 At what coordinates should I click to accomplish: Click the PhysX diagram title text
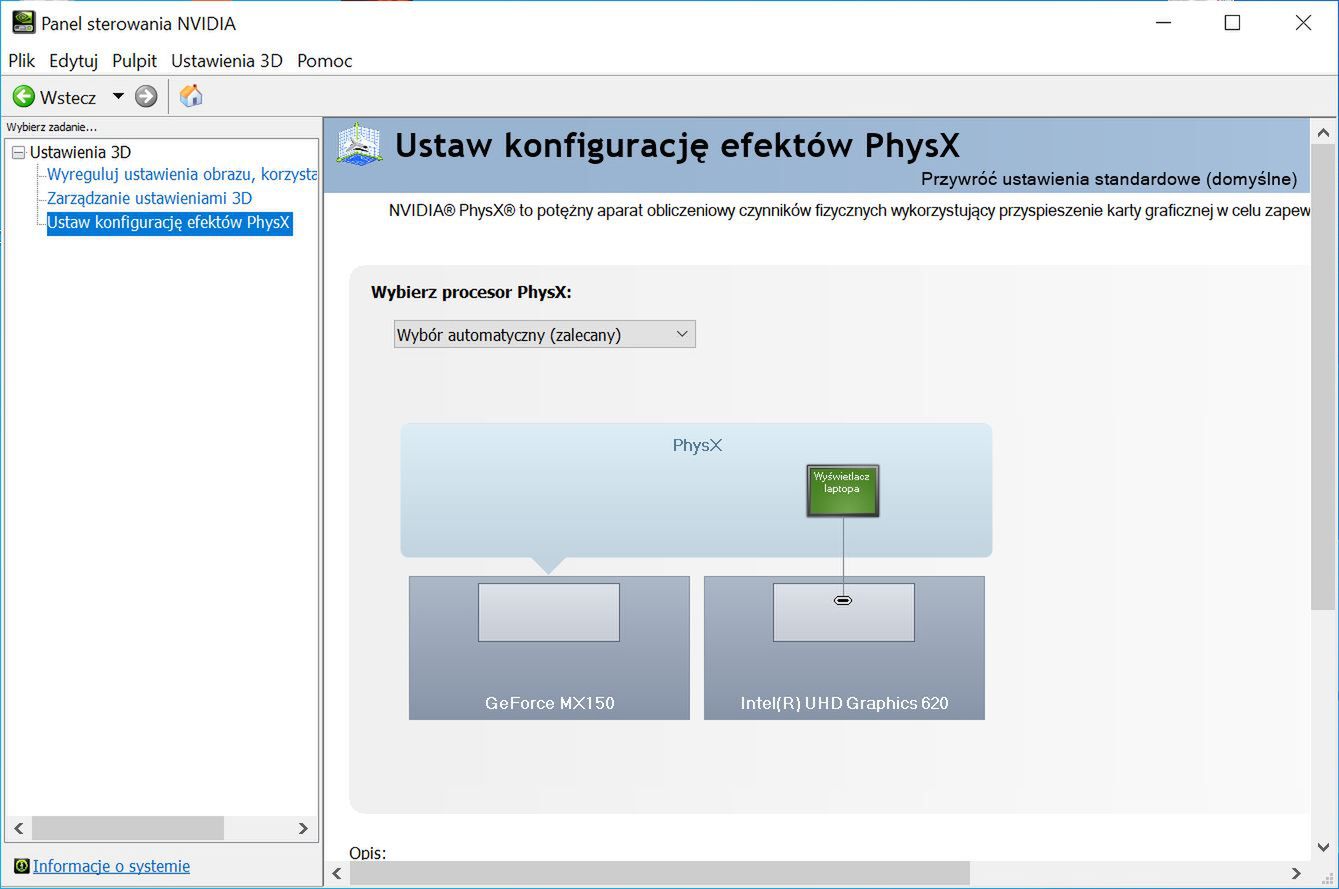tap(697, 445)
